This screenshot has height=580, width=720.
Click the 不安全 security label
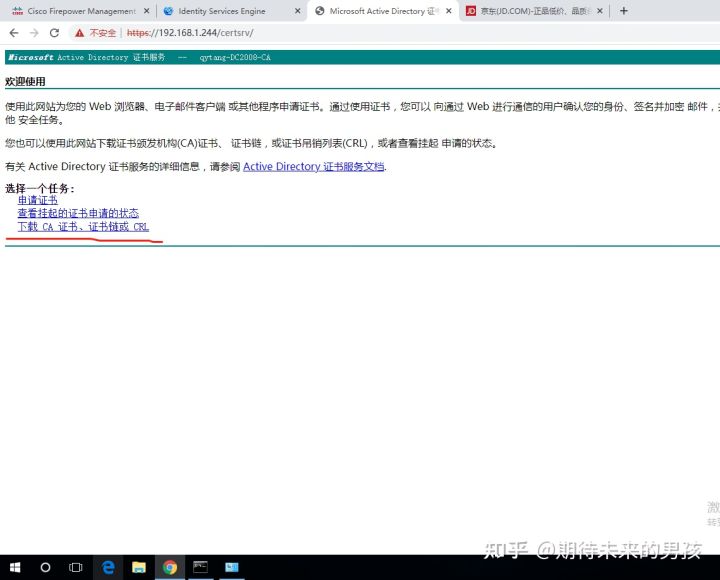(x=103, y=33)
